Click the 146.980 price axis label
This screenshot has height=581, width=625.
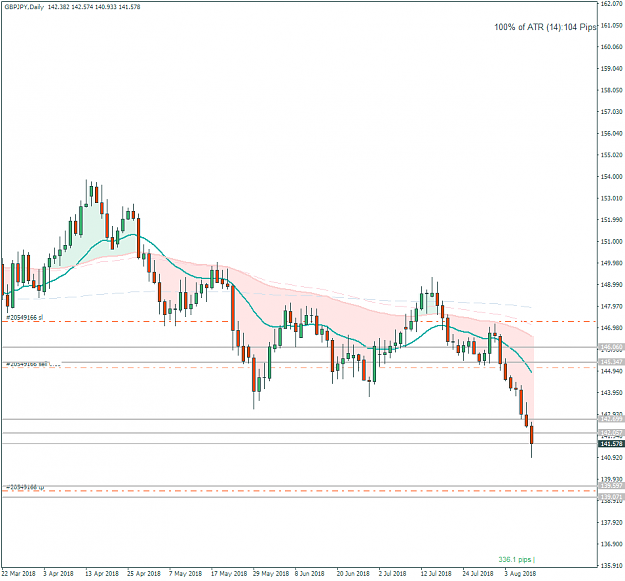611,328
